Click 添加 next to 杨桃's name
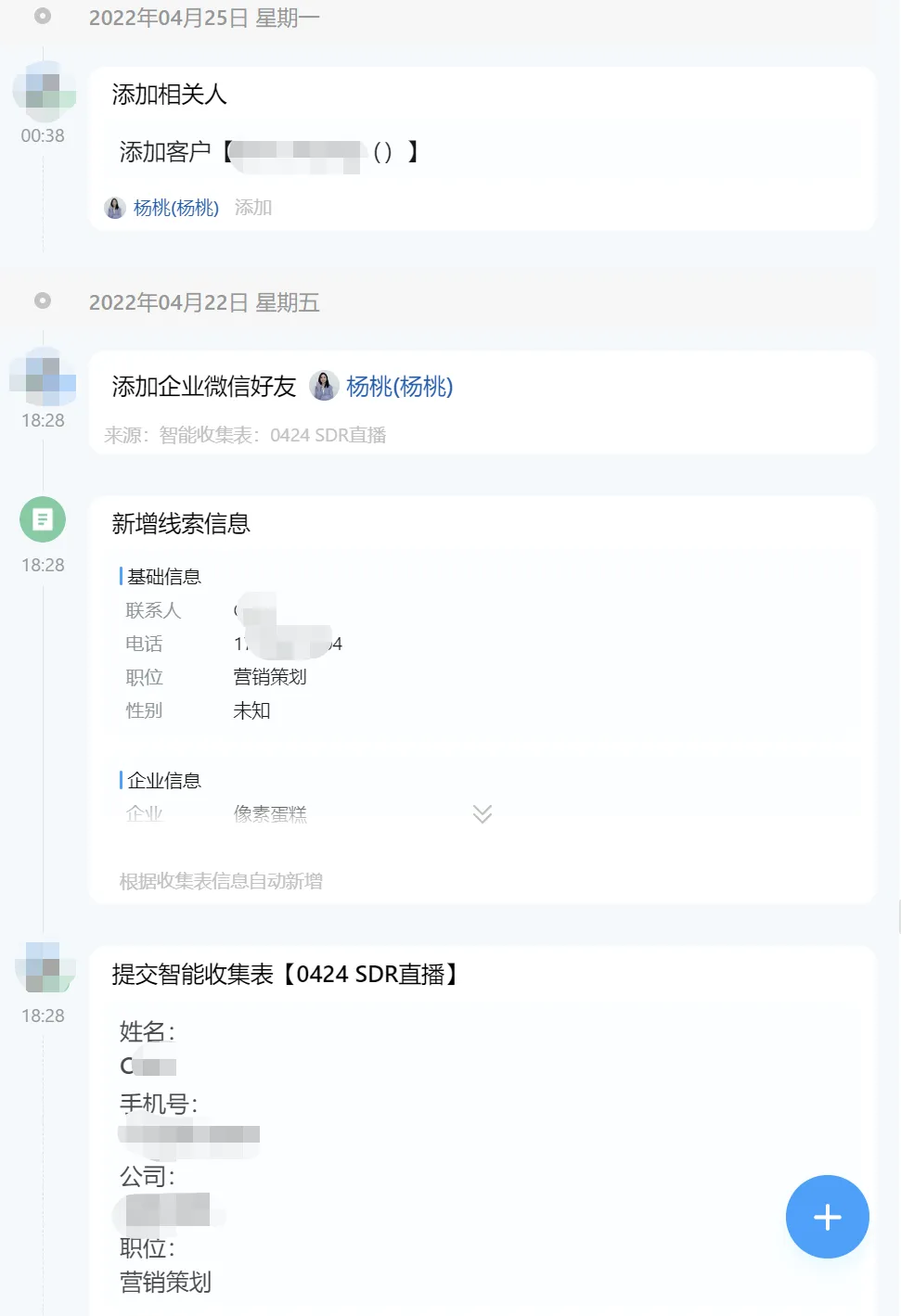Image resolution: width=901 pixels, height=1316 pixels. 253,208
